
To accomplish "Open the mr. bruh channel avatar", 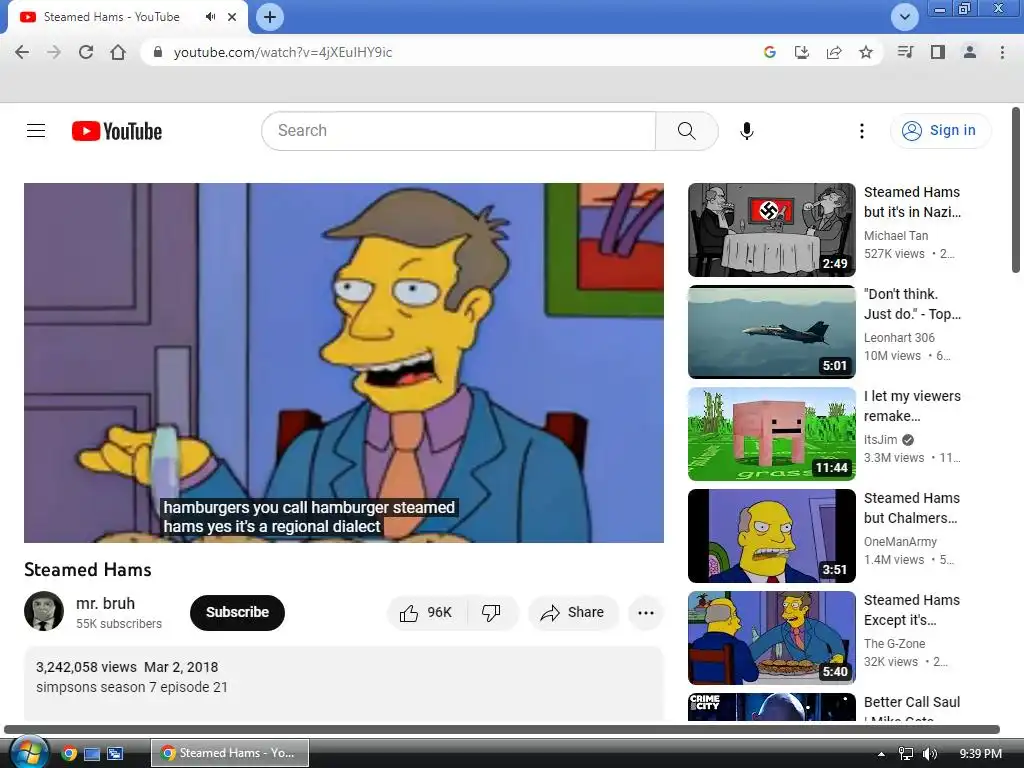I will click(x=44, y=611).
